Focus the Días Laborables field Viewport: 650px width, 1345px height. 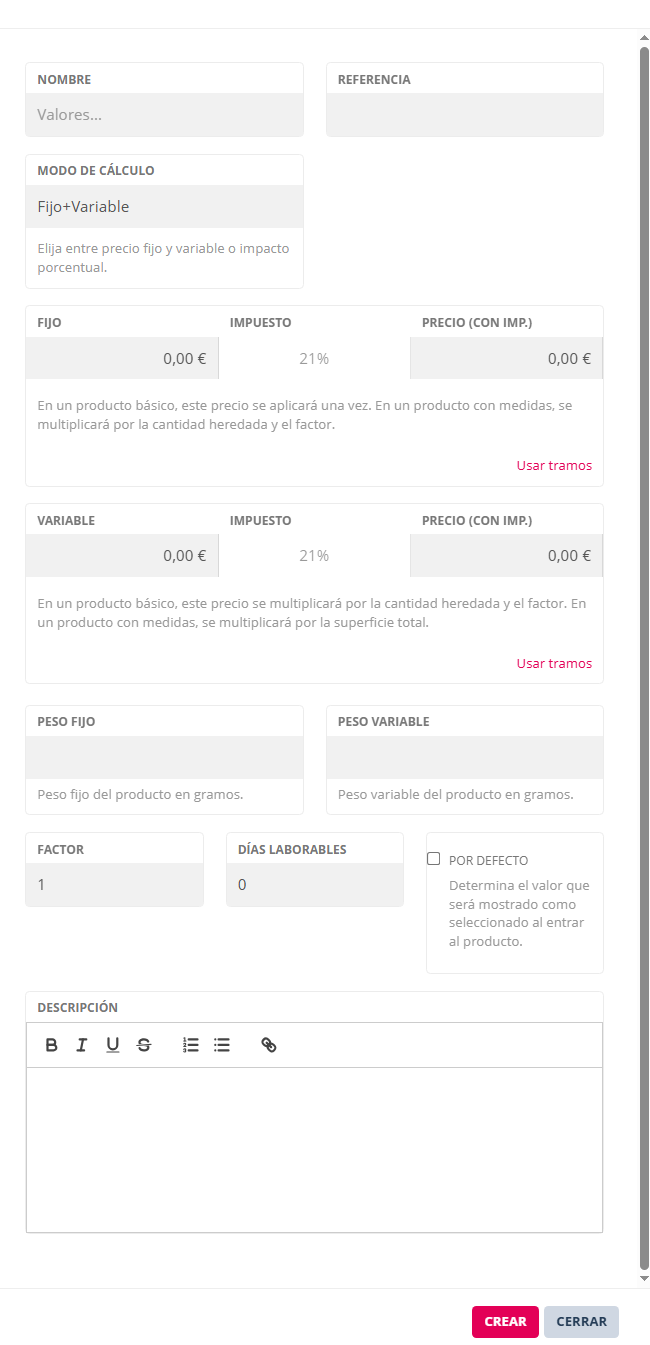(315, 885)
